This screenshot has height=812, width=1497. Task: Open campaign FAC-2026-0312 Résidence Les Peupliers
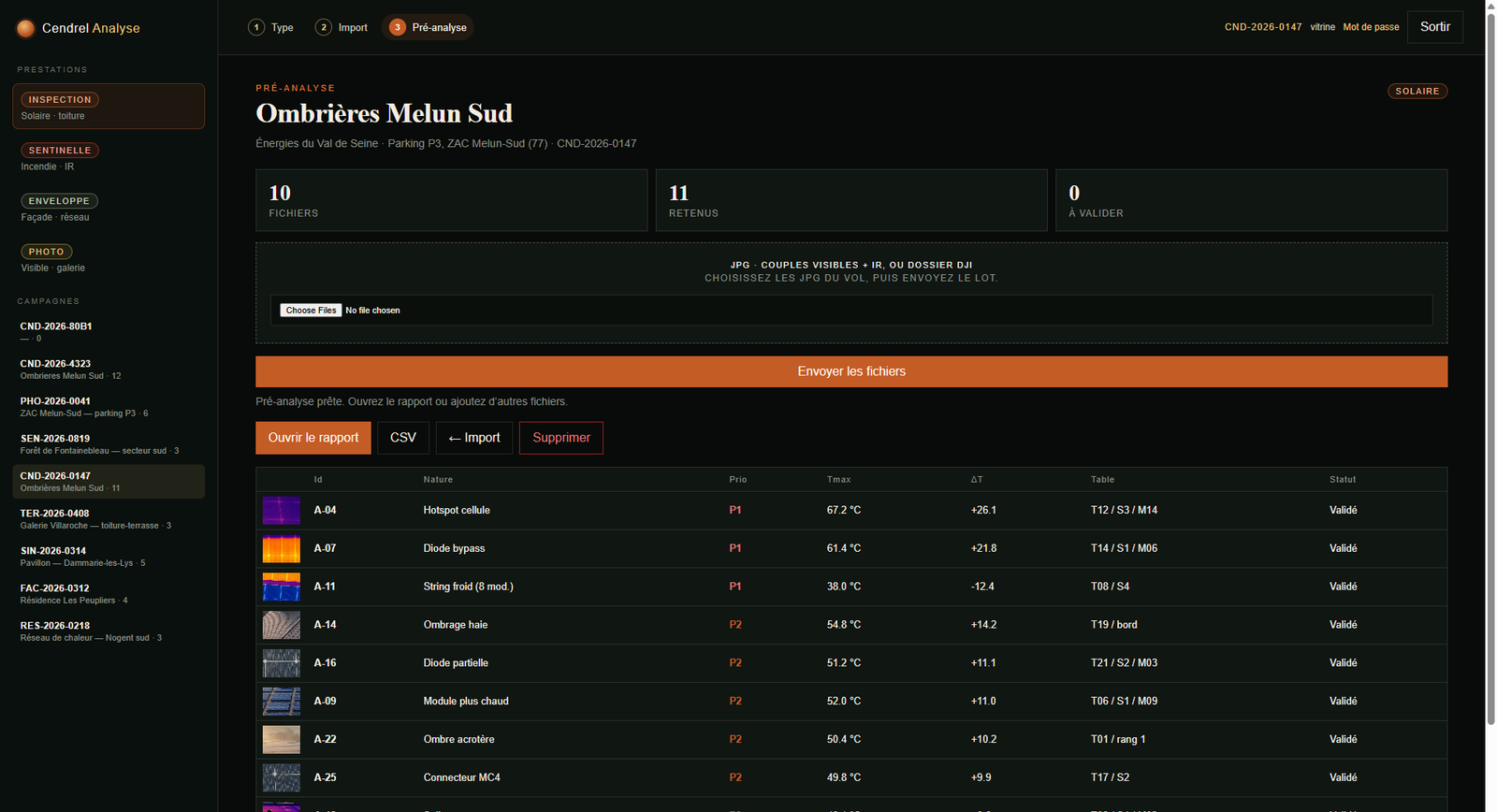(109, 594)
